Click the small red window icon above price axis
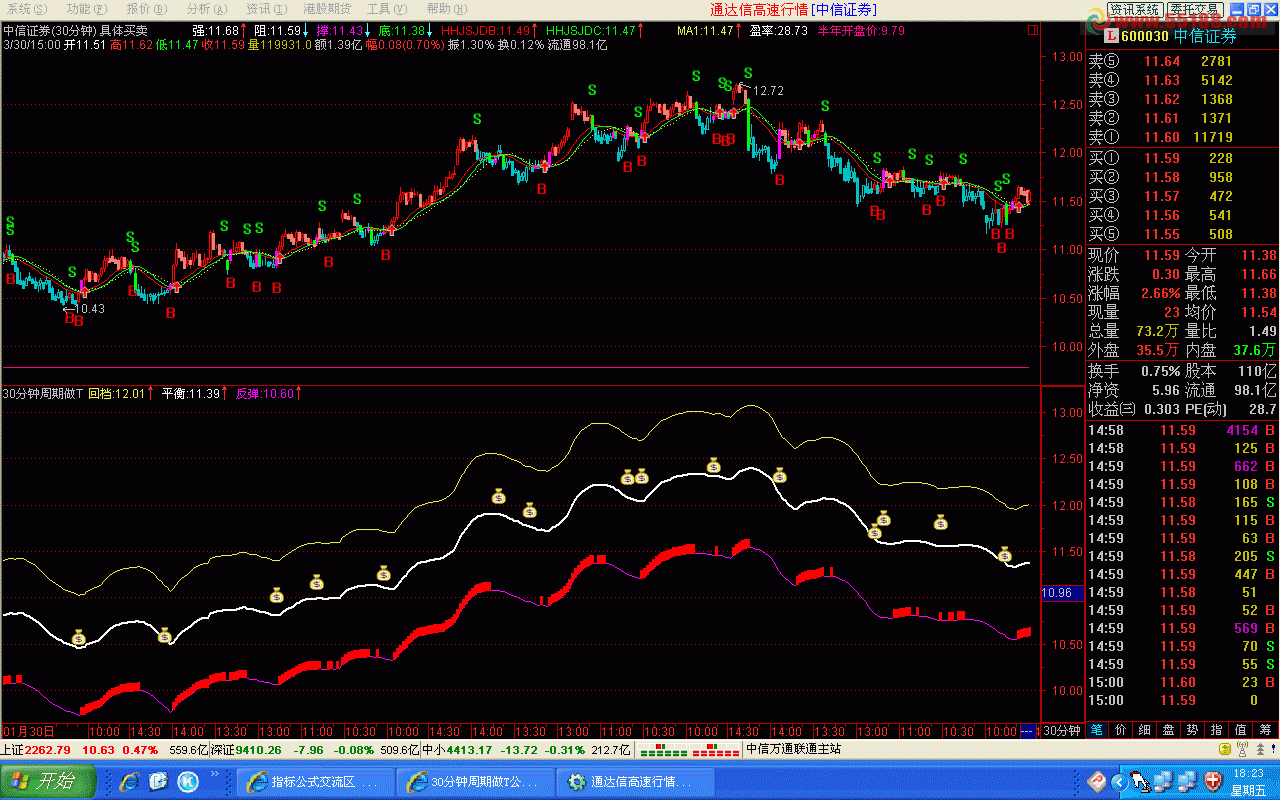The height and width of the screenshot is (800, 1280). [1033, 31]
